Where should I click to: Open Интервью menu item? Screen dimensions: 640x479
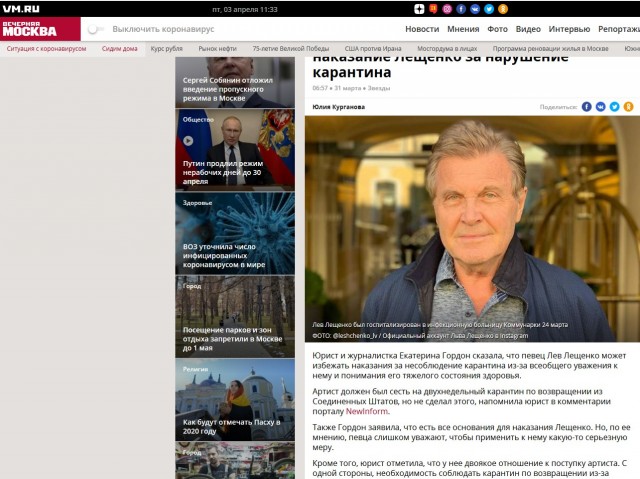569,29
